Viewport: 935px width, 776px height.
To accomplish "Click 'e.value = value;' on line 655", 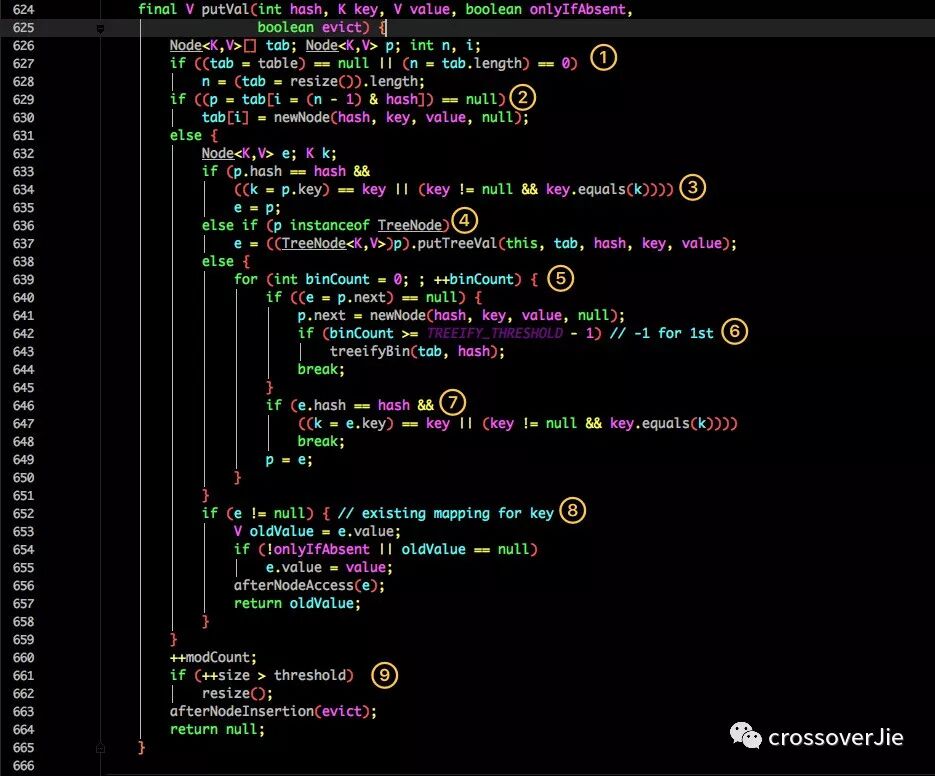I will point(329,568).
